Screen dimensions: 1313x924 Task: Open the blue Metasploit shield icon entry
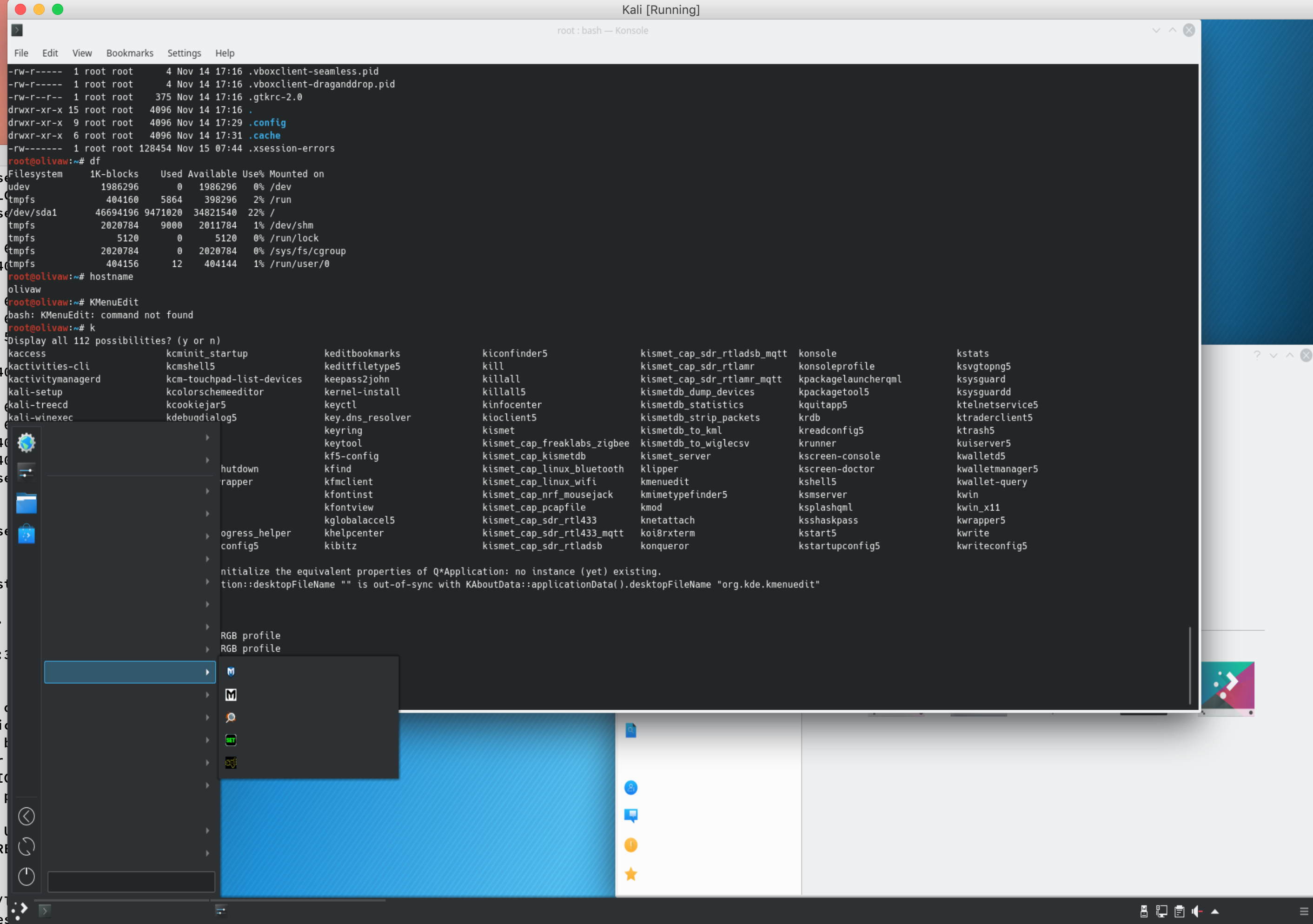(x=231, y=671)
